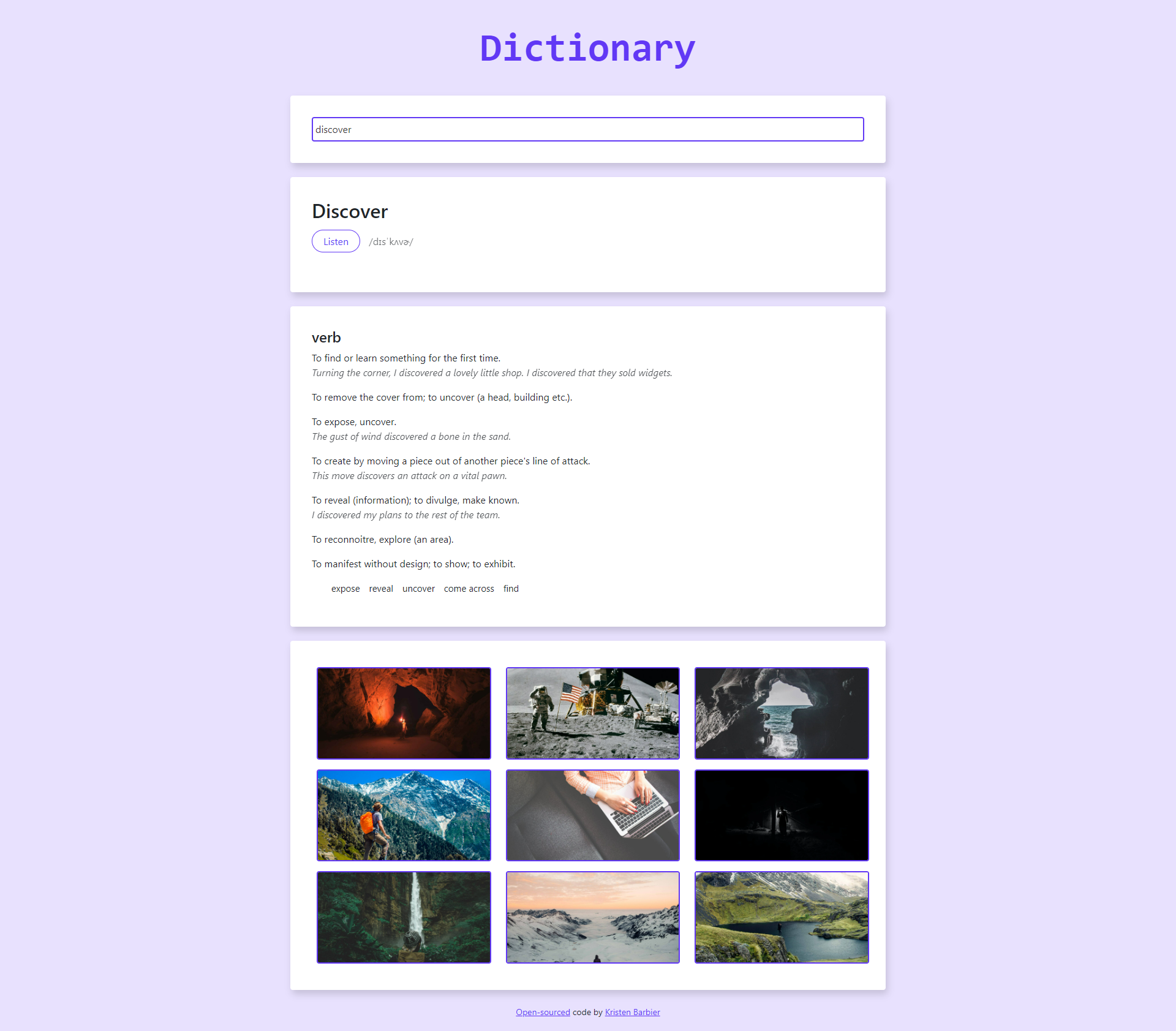
Task: Click the arctic explorer thumbnail image
Action: coord(591,916)
